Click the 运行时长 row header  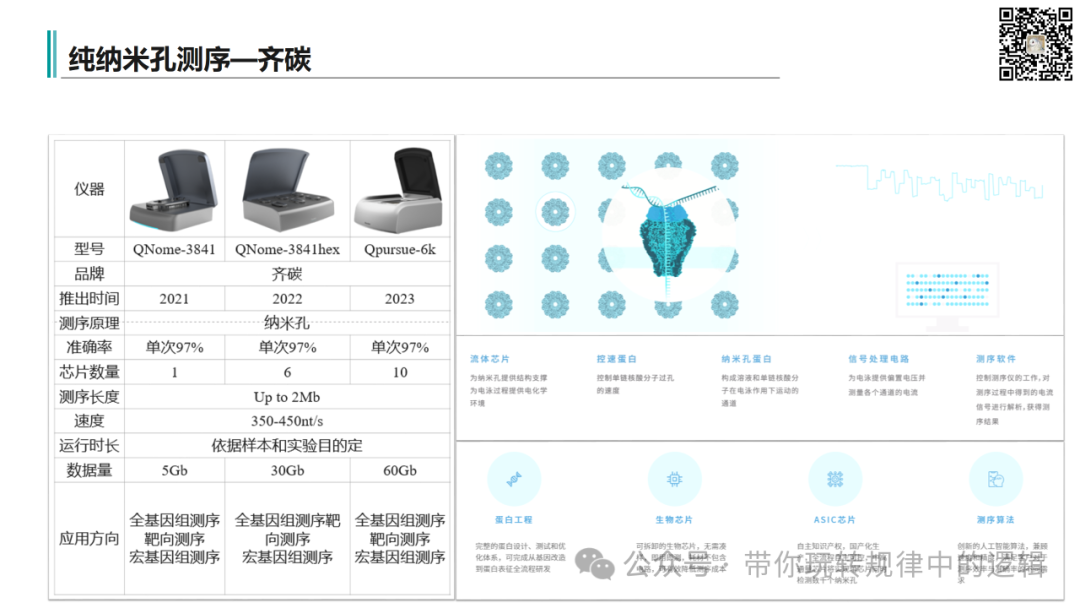[90, 446]
